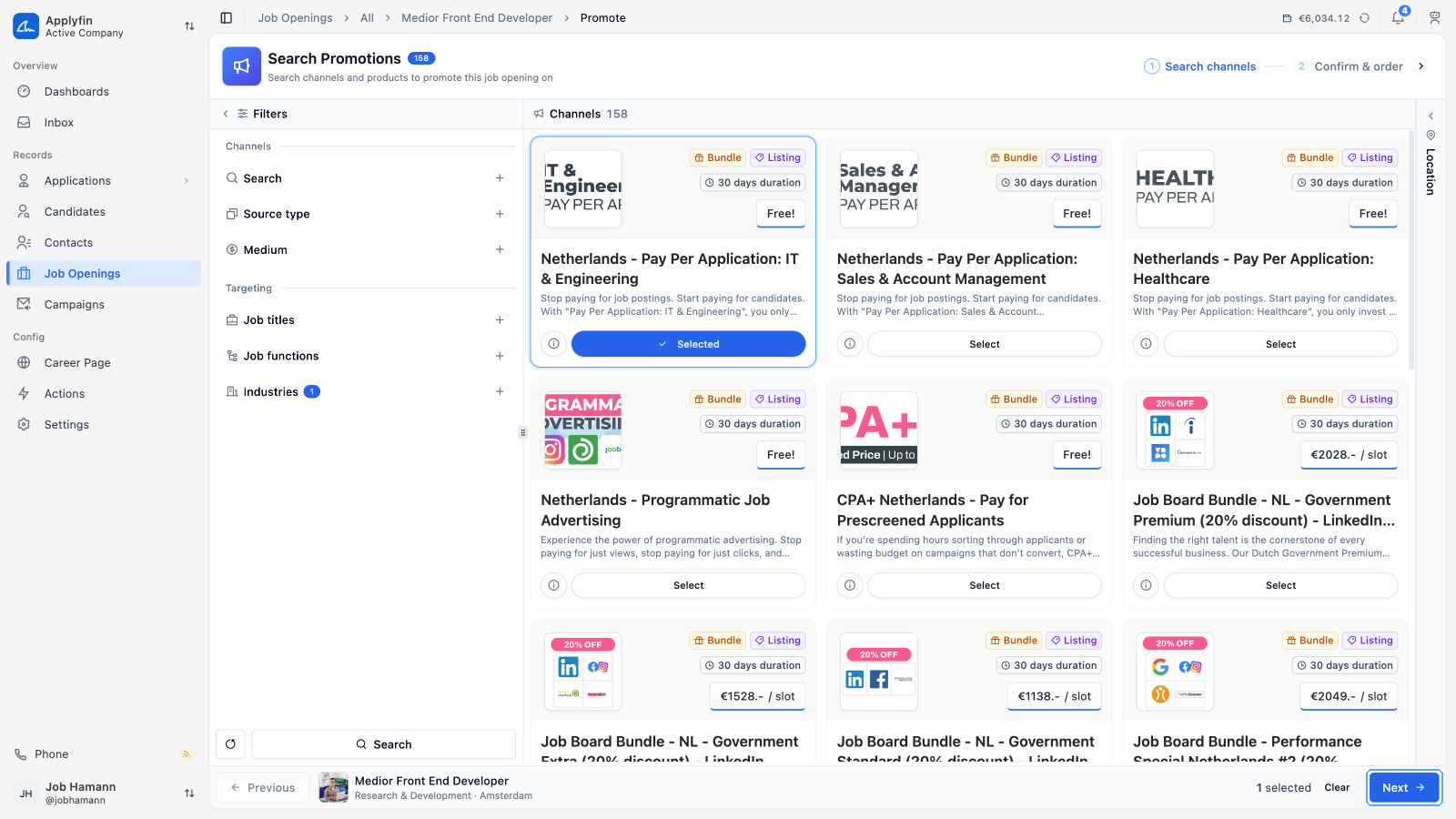This screenshot has width=1456, height=819.
Task: Go to Candidates page
Action: coord(104,212)
